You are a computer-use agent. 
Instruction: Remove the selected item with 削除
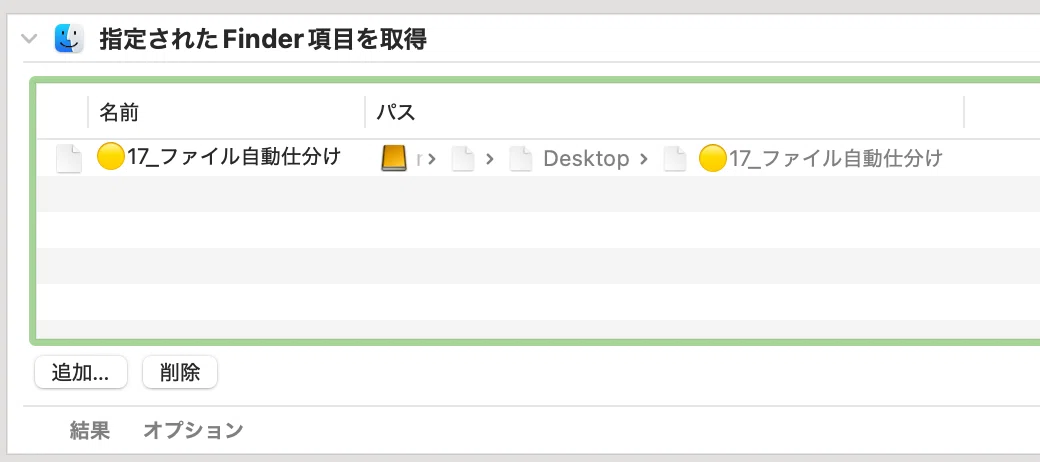click(180, 373)
